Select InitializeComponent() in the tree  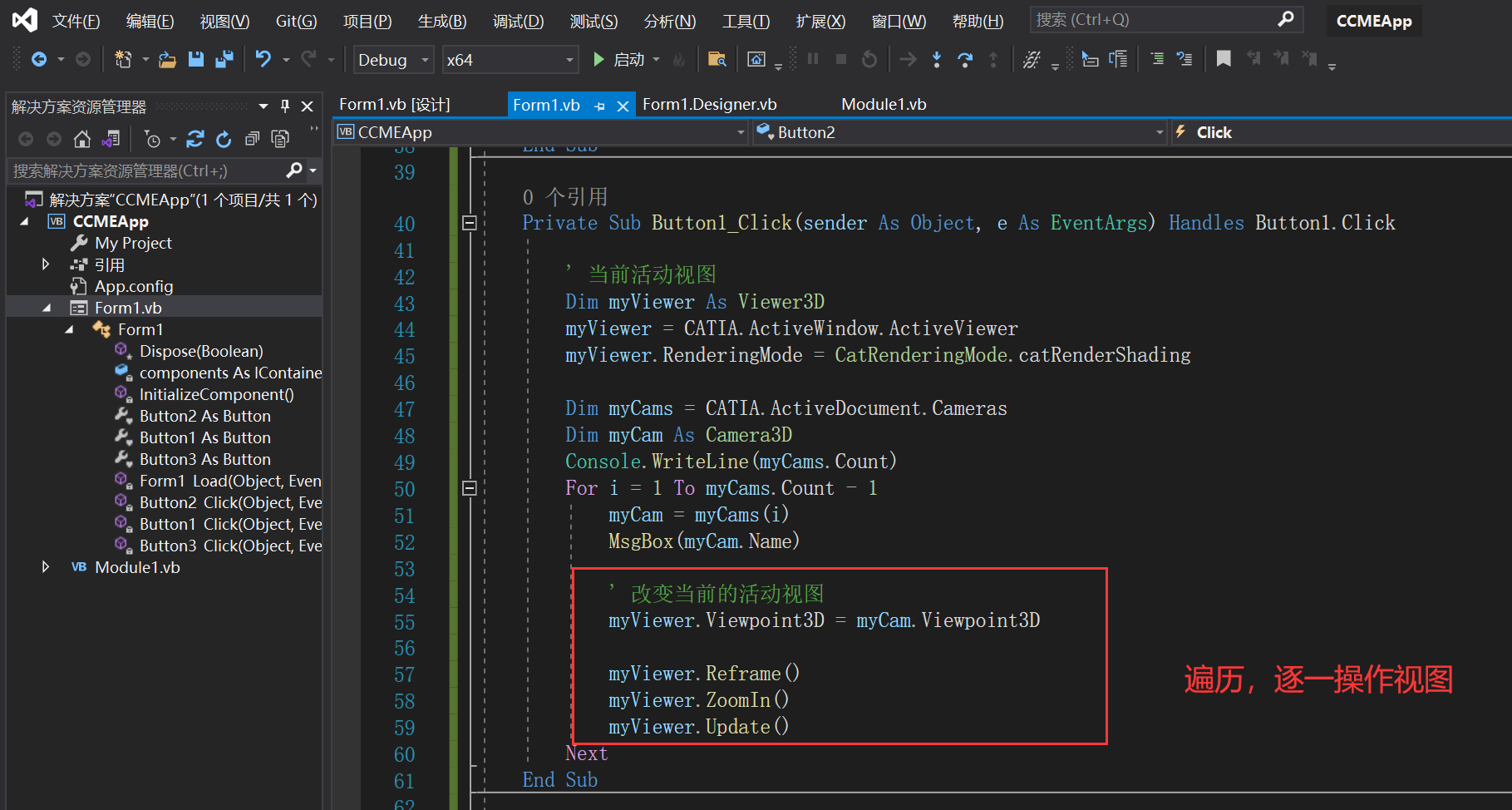pyautogui.click(x=216, y=394)
